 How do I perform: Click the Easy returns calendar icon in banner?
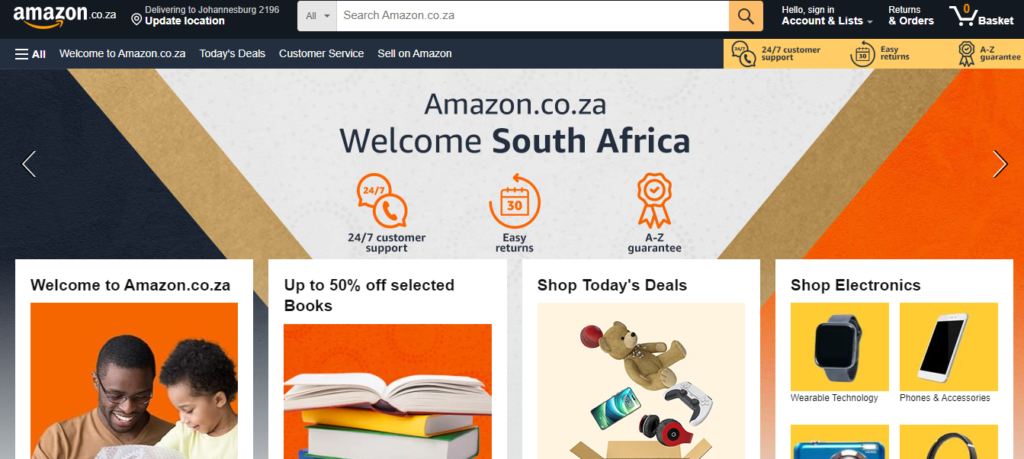click(x=515, y=200)
